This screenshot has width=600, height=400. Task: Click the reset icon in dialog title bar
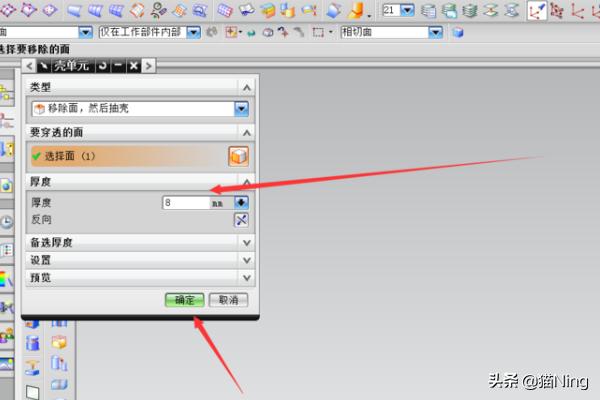click(x=103, y=65)
